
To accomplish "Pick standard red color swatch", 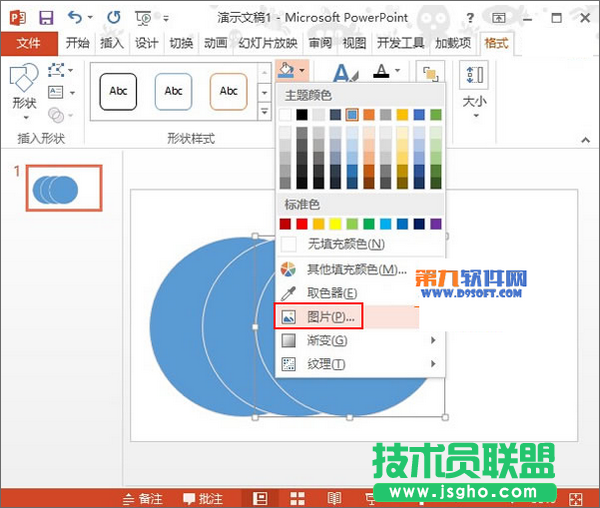I will click(x=302, y=224).
